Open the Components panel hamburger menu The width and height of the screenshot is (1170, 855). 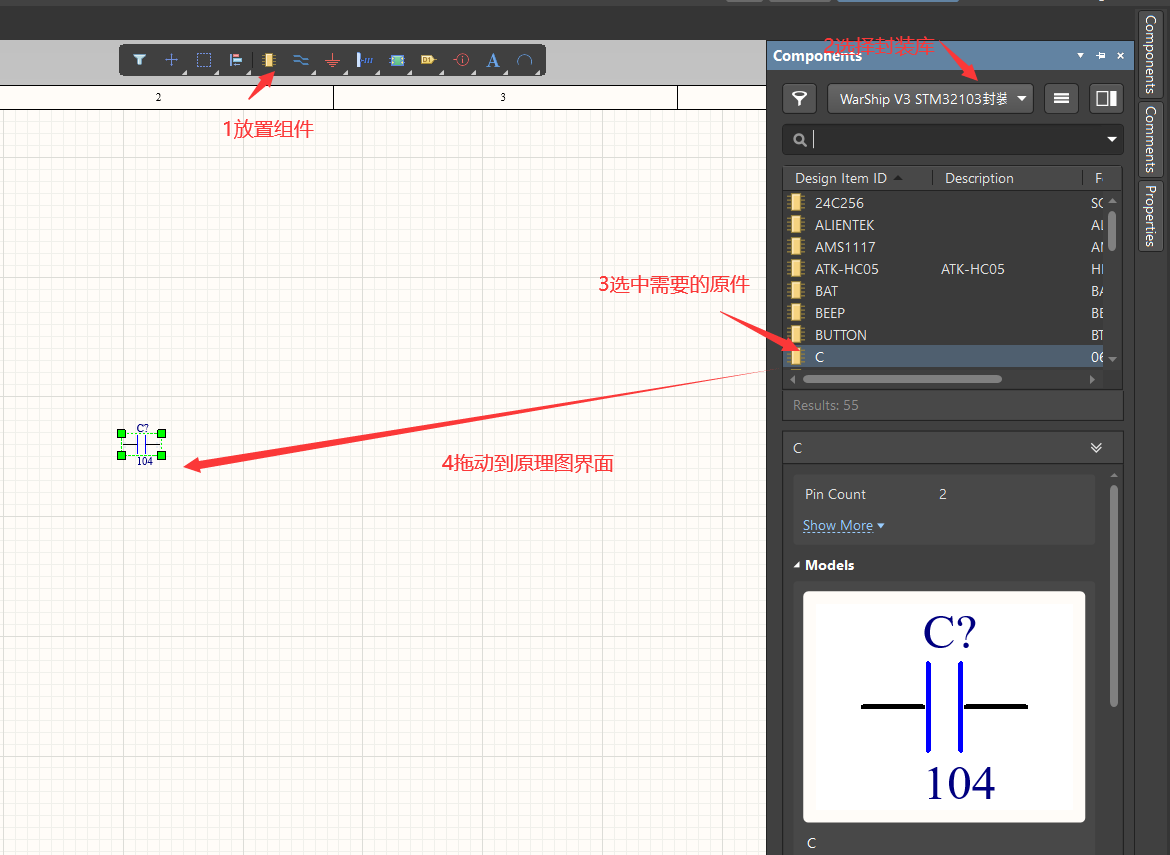(1061, 98)
